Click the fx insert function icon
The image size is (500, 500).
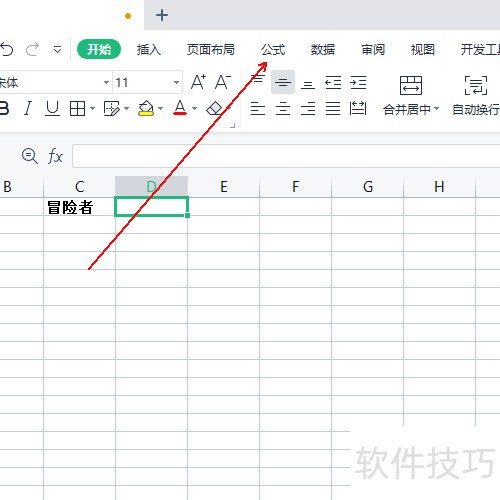point(55,156)
